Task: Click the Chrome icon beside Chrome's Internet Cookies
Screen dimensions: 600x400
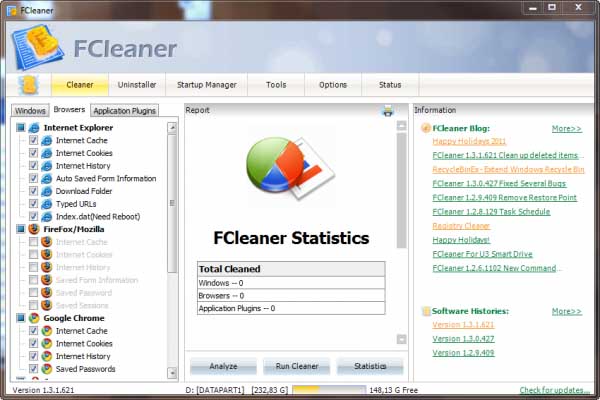Action: [x=47, y=343]
